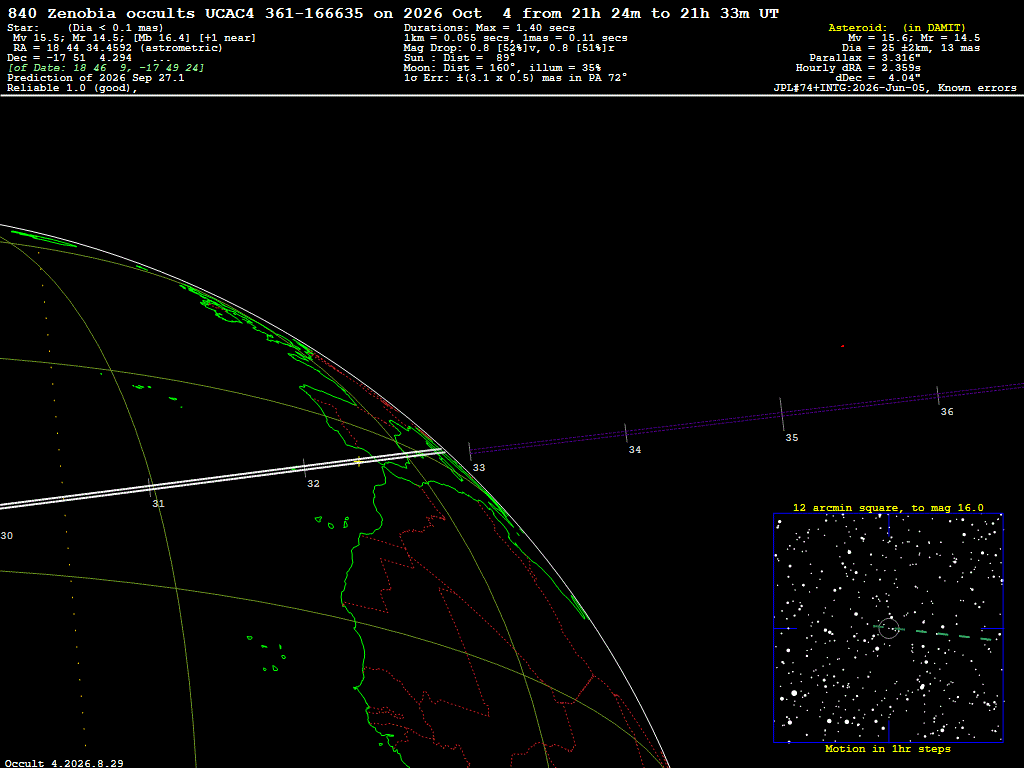This screenshot has width=1024, height=768.
Task: Click the target star circle in the chart
Action: point(888,628)
